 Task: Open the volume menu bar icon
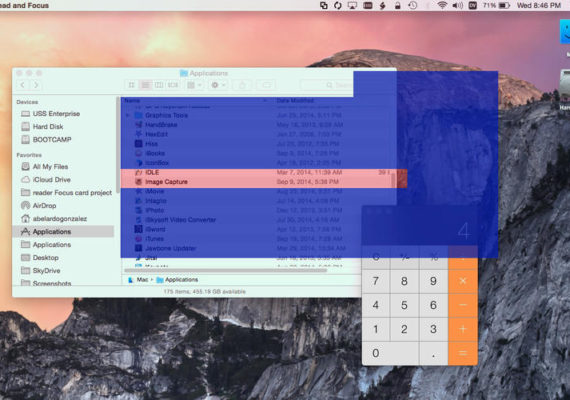pyautogui.click(x=458, y=5)
